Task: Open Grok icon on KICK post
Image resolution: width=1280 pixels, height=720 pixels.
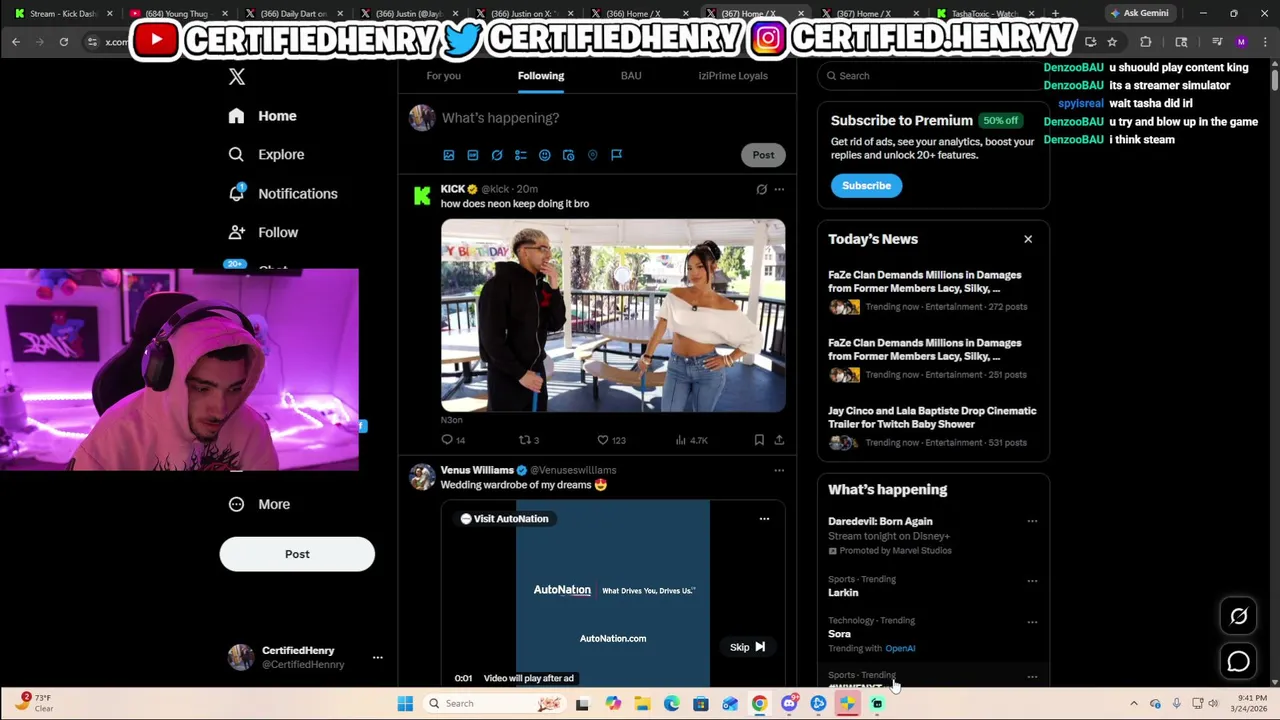Action: point(761,189)
